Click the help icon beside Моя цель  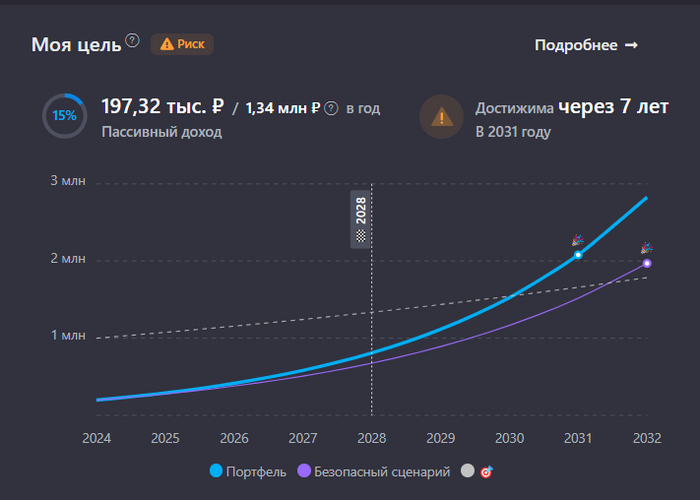pyautogui.click(x=132, y=42)
